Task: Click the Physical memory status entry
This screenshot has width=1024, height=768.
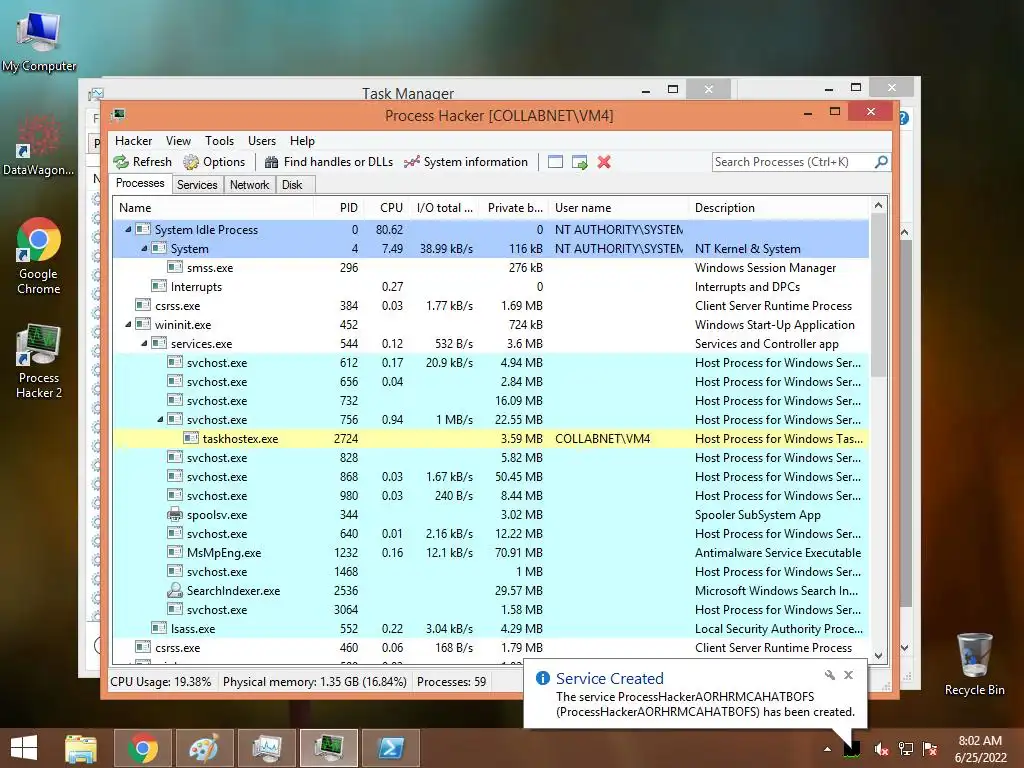Action: [x=315, y=682]
